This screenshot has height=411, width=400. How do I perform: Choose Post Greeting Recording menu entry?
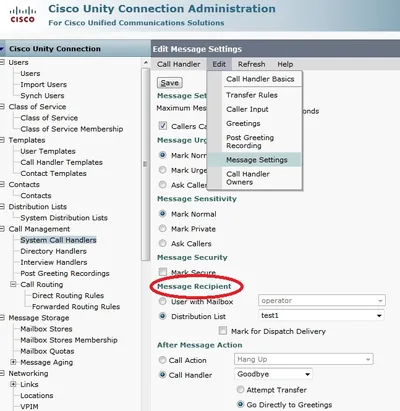[x=250, y=142]
